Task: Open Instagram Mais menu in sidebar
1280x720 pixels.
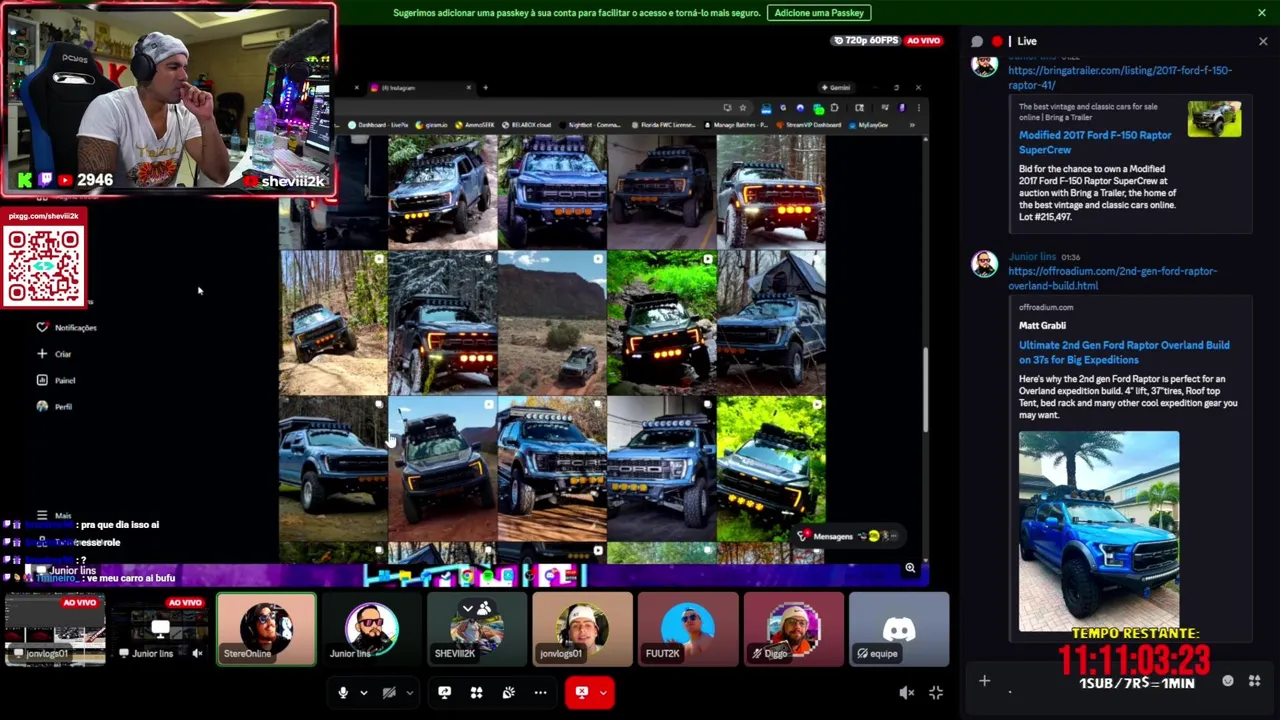Action: pyautogui.click(x=54, y=515)
